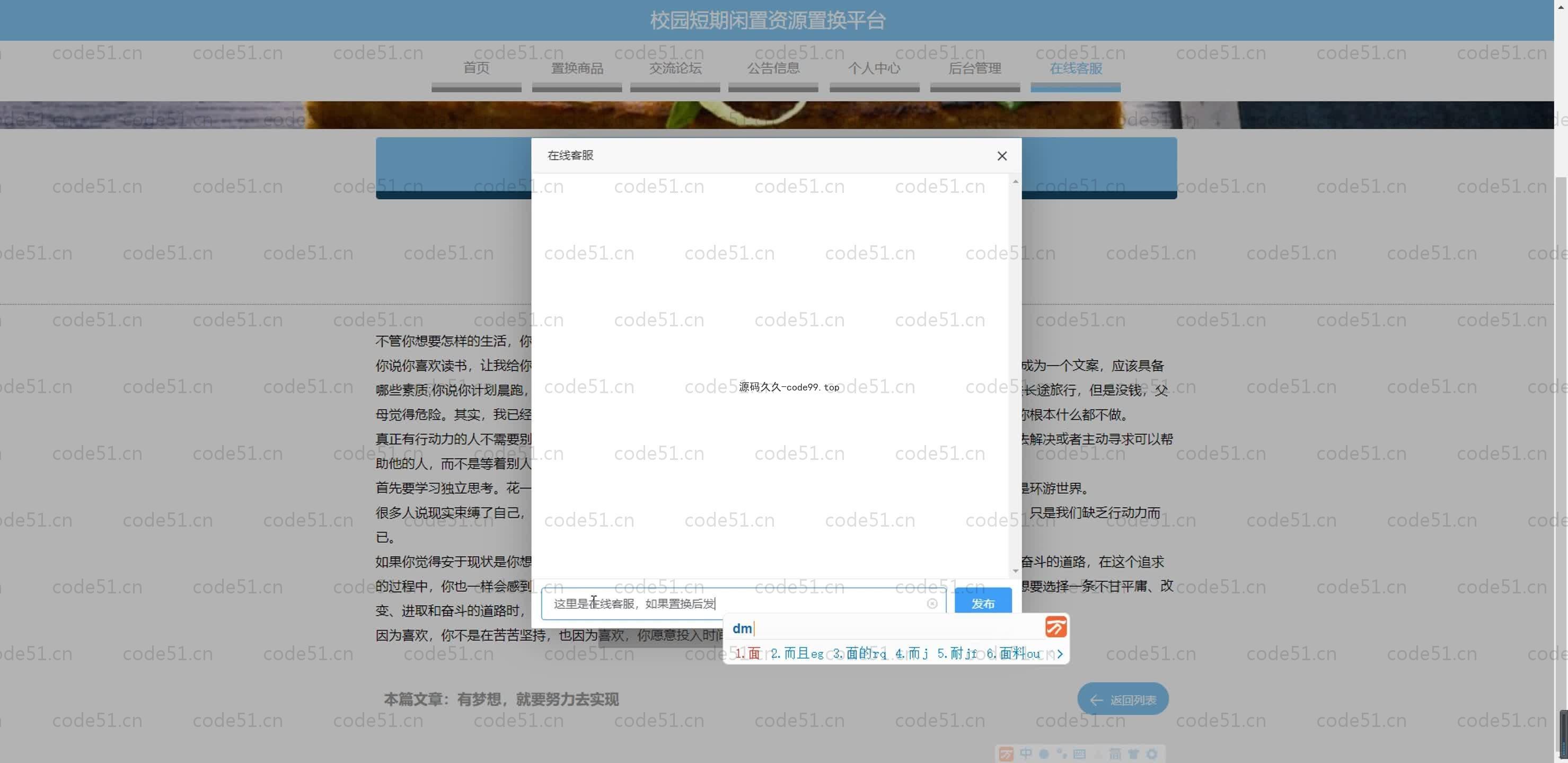The width and height of the screenshot is (1568, 763).
Task: Select the 在线客服 navigation tab
Action: pyautogui.click(x=1076, y=68)
